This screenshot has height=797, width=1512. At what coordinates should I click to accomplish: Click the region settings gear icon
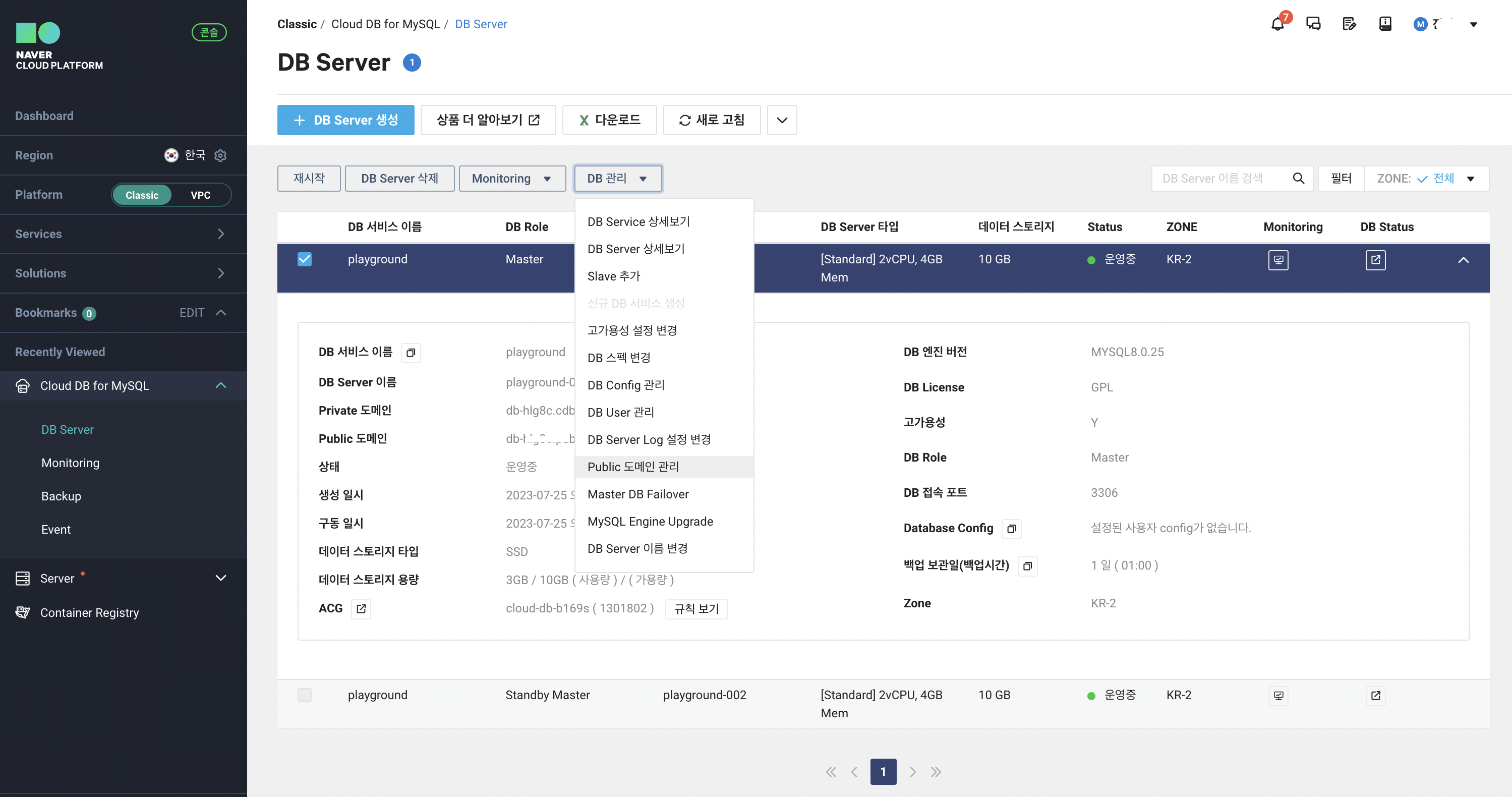tap(220, 155)
